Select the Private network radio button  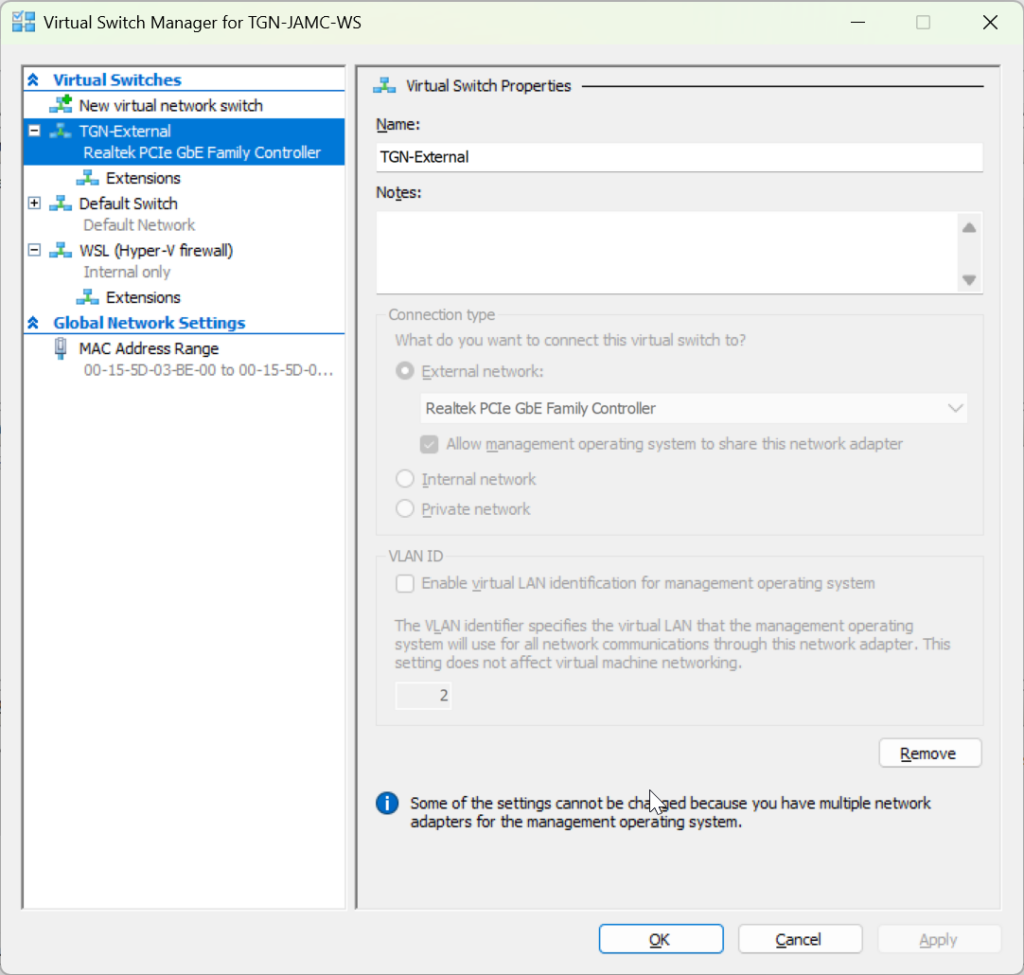tap(405, 509)
